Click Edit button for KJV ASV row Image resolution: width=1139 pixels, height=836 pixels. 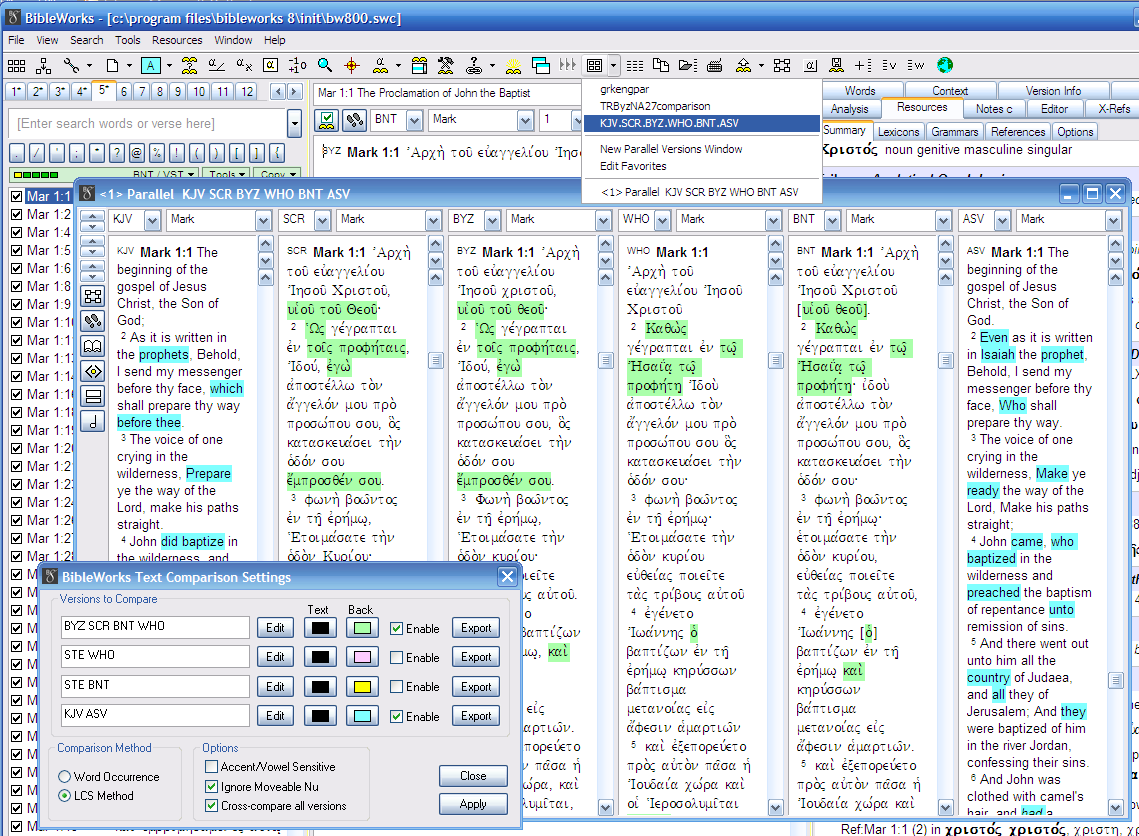click(274, 716)
